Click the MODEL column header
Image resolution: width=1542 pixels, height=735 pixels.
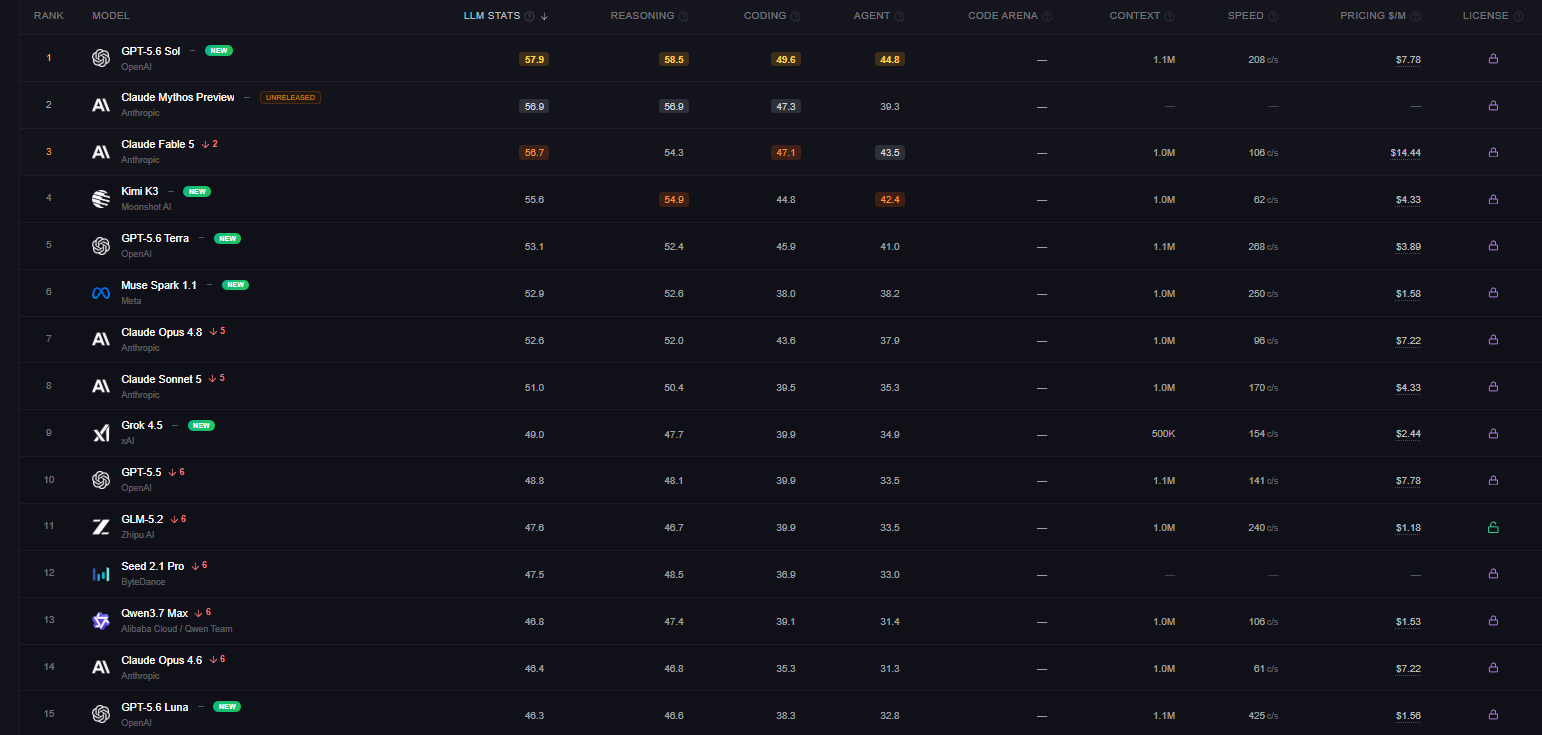(x=111, y=16)
